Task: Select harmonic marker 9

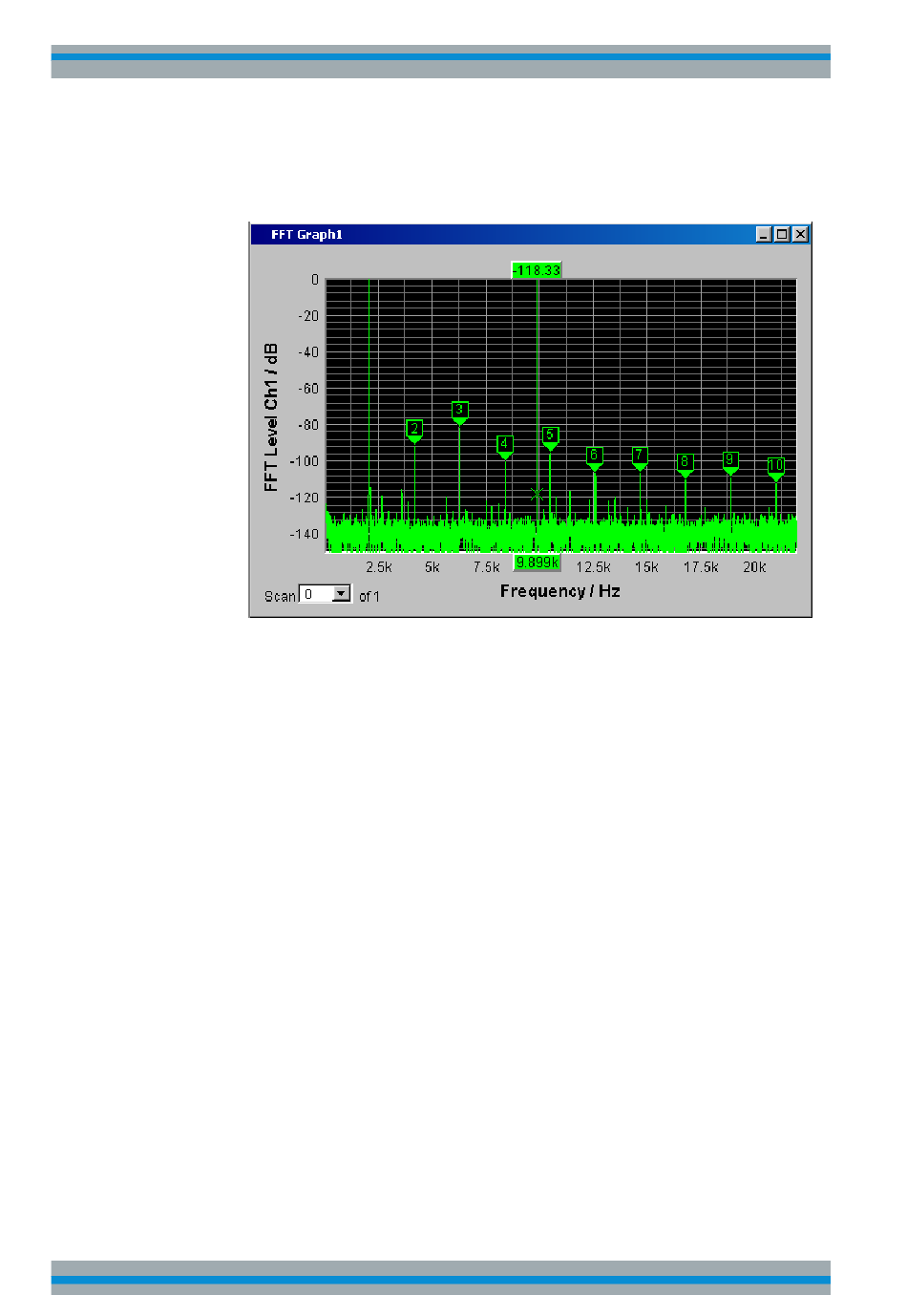Action: click(730, 462)
